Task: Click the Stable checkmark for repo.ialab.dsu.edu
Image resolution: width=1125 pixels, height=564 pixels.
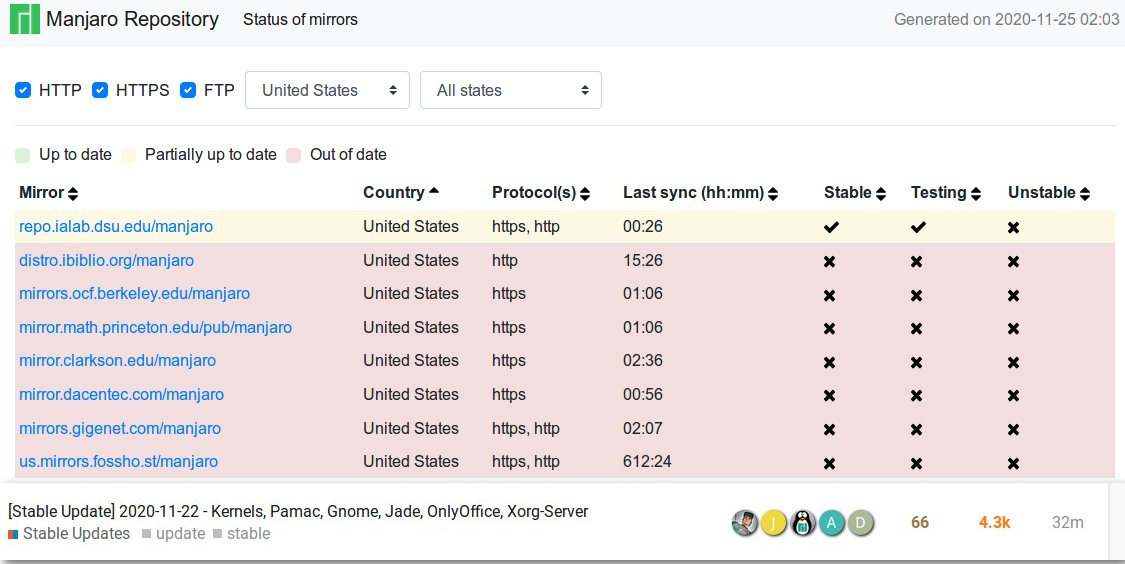Action: point(831,227)
